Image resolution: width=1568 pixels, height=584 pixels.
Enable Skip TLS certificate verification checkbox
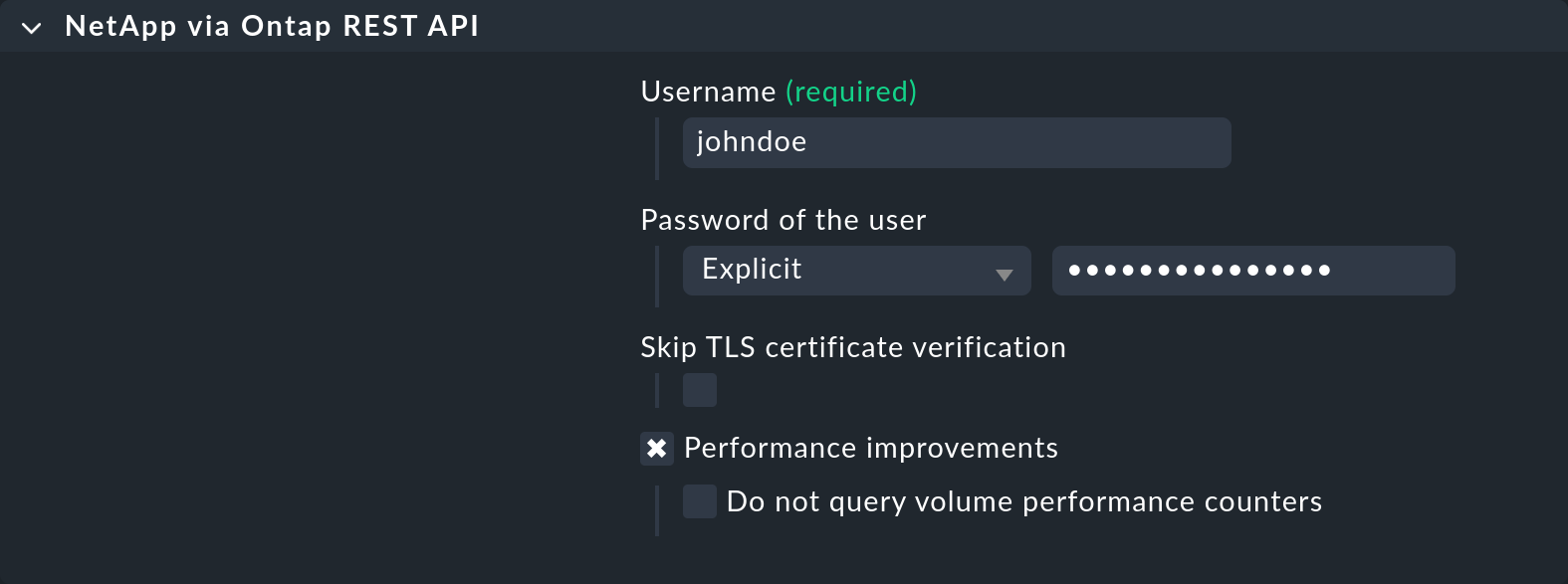point(700,390)
